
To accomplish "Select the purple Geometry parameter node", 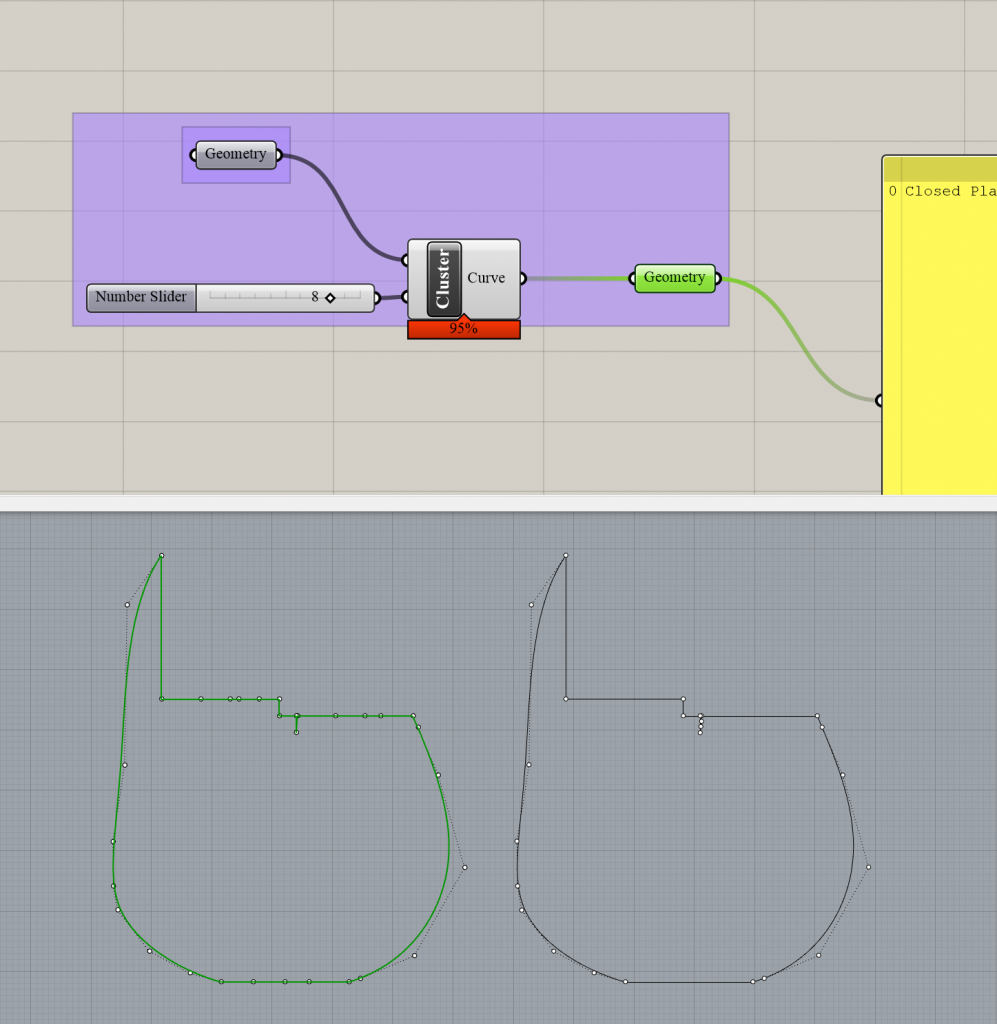I will pos(236,155).
